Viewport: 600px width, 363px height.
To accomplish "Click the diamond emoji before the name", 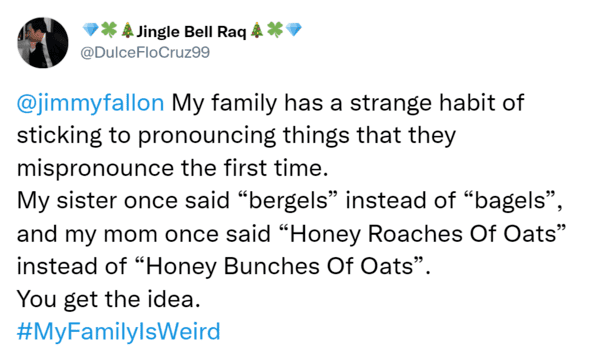I will (90, 30).
